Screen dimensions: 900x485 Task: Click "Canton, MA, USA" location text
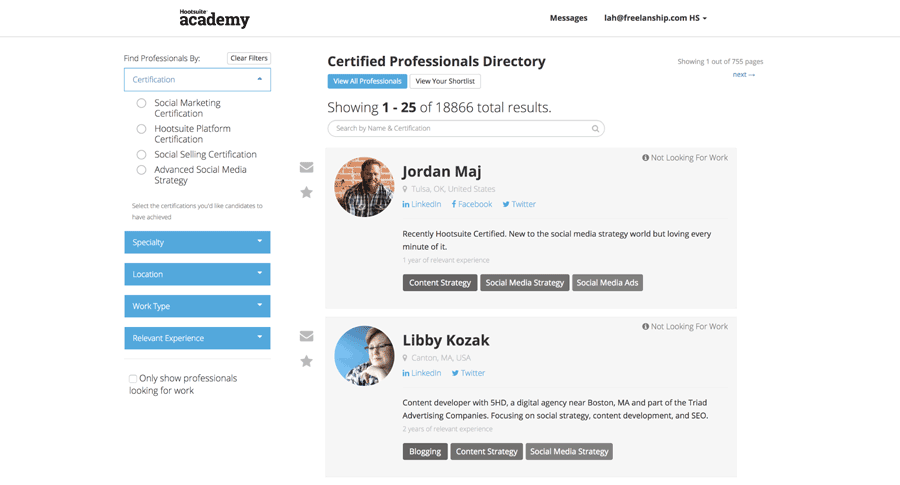click(441, 358)
